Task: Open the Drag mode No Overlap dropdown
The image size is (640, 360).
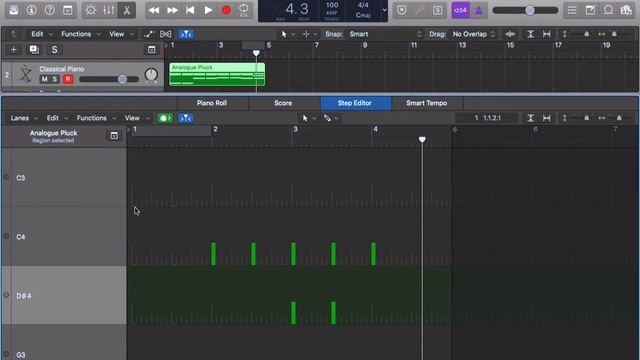Action: (473, 34)
